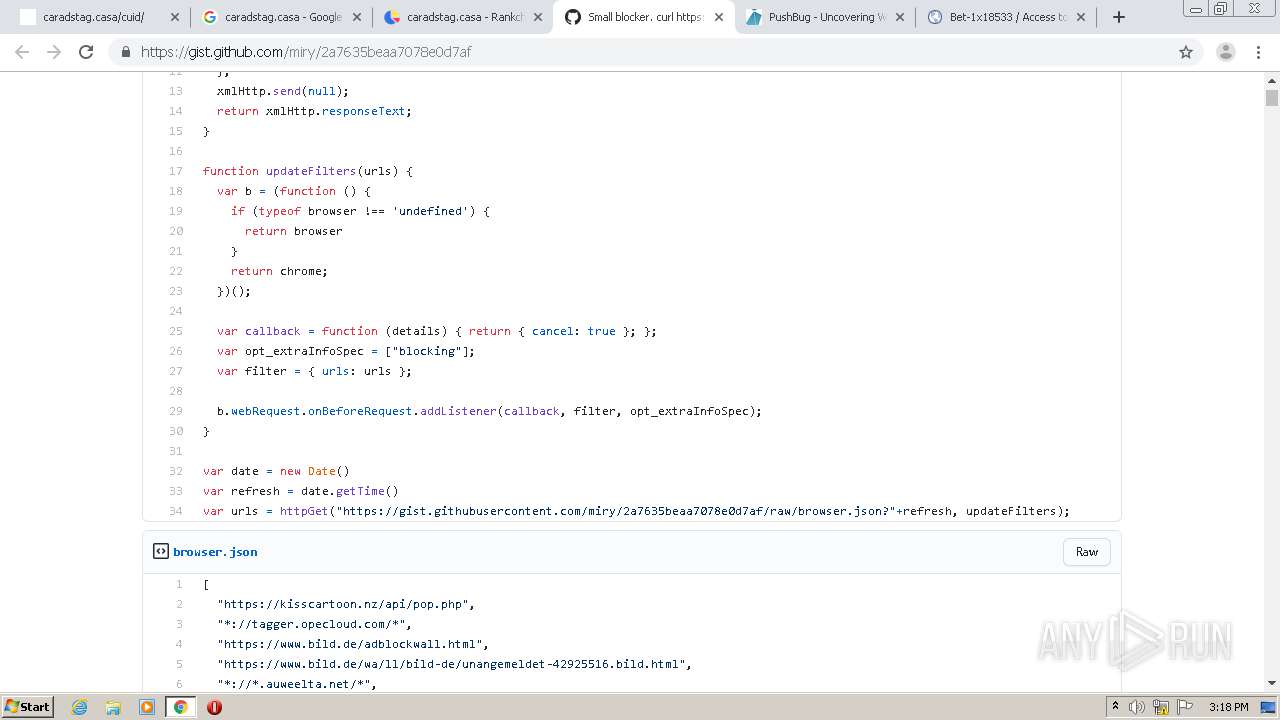Close the caradstag.casa - Rankchart tab

(x=538, y=17)
